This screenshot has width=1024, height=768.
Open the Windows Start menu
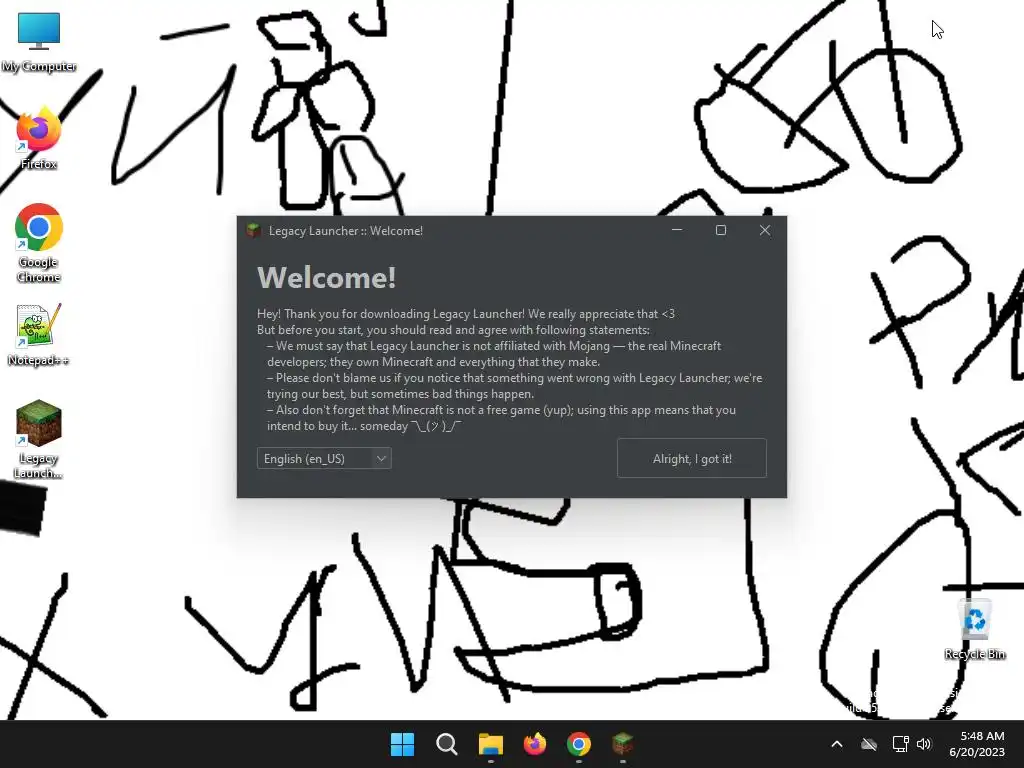[402, 744]
